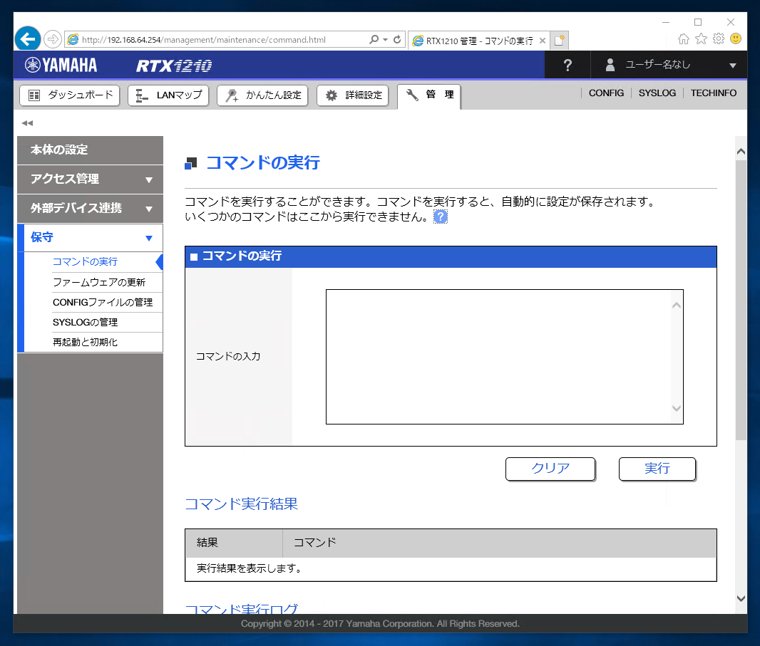Screen dimensions: 760x646
Task: Click page scrollbar down arrow
Action: point(741,599)
